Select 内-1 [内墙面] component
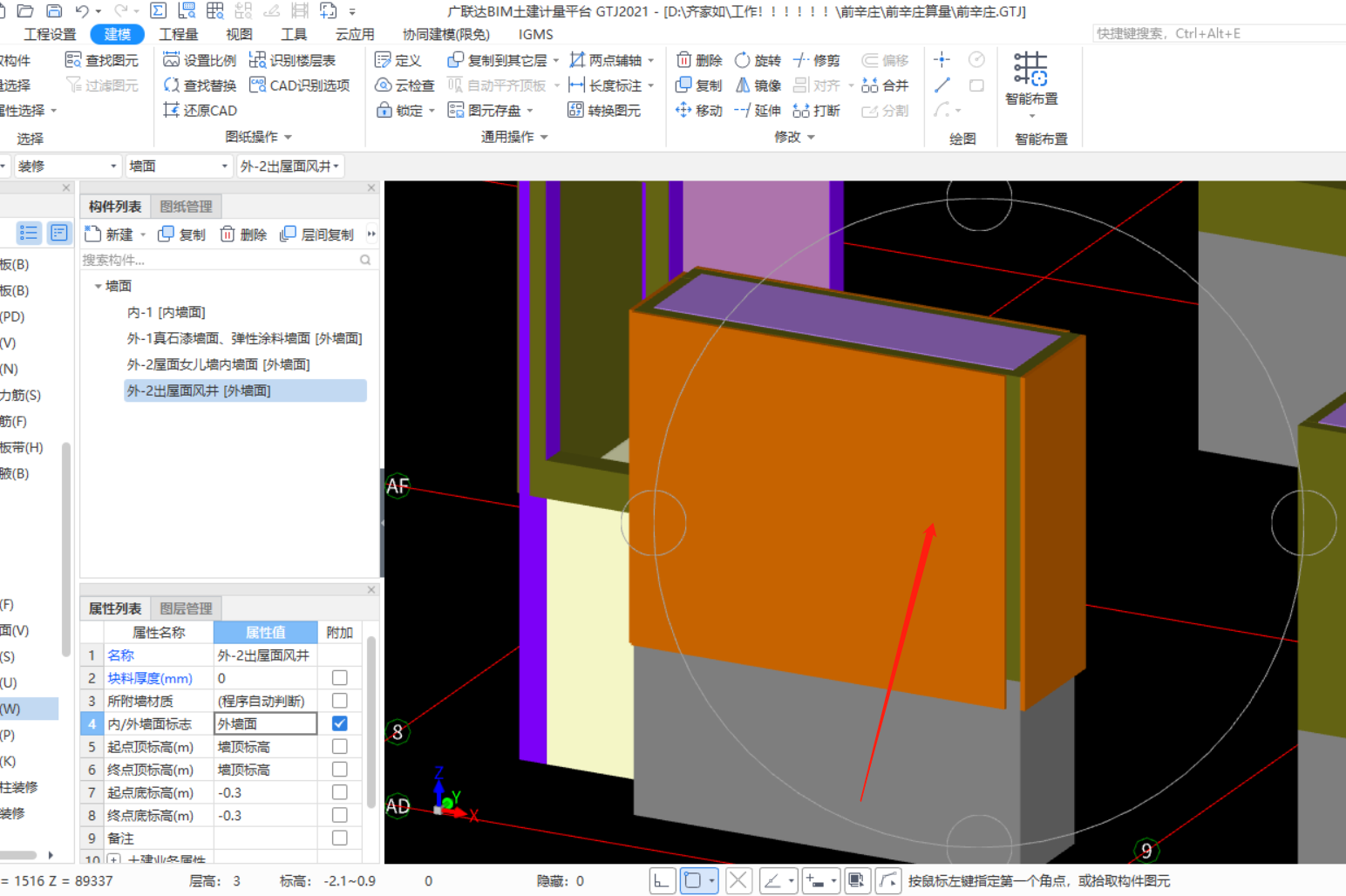This screenshot has height=896, width=1346. point(166,312)
